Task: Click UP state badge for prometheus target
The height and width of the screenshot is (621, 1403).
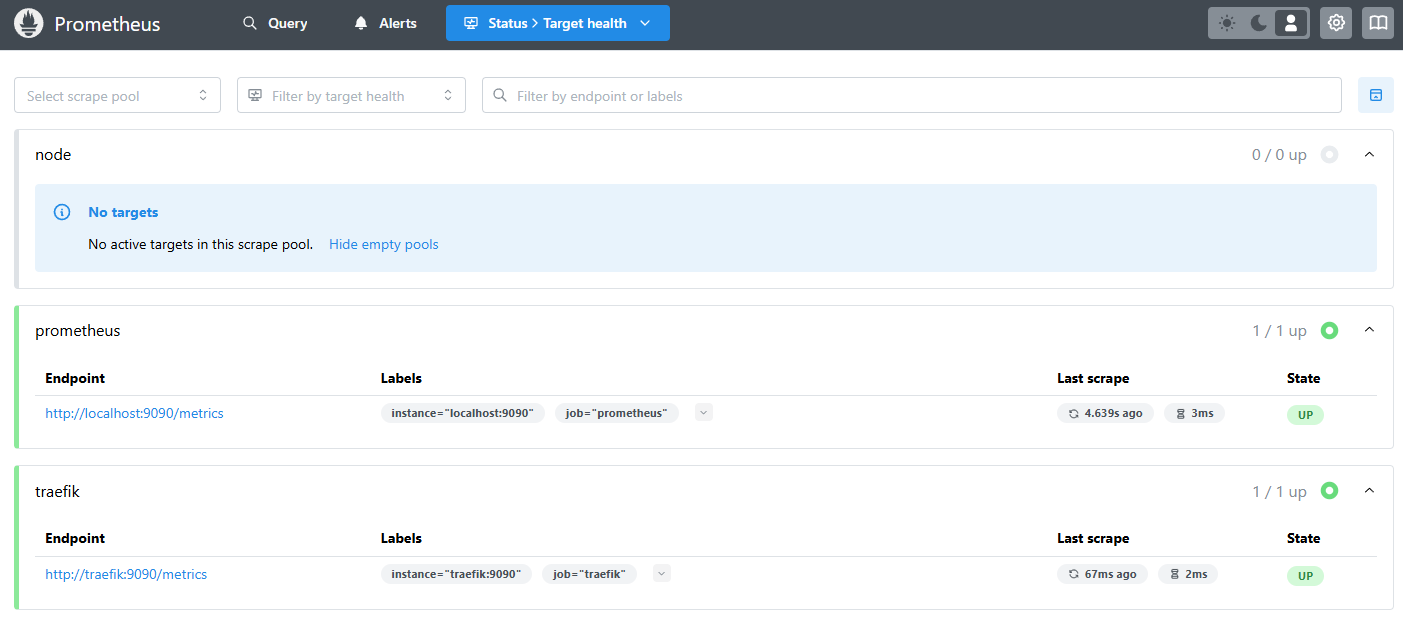Action: (1305, 414)
